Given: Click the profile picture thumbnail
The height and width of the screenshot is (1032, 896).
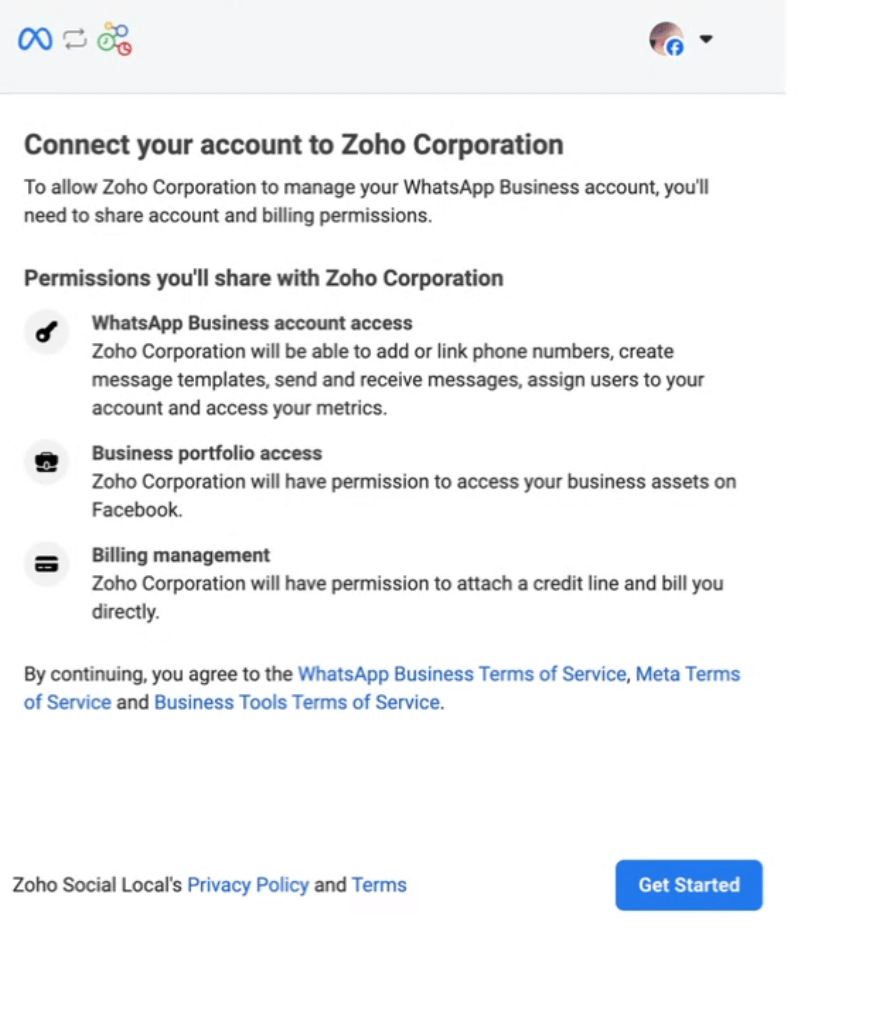Looking at the screenshot, I should click(x=665, y=40).
